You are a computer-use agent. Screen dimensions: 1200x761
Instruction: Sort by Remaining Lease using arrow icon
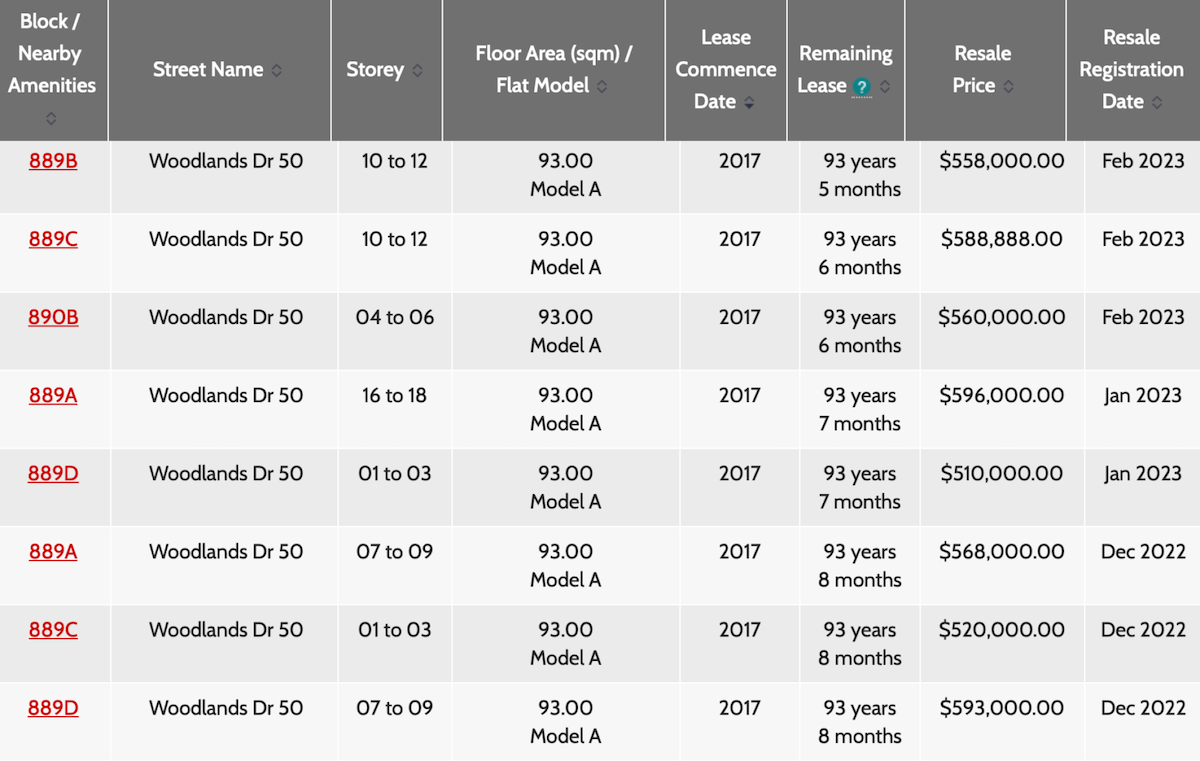coord(885,86)
